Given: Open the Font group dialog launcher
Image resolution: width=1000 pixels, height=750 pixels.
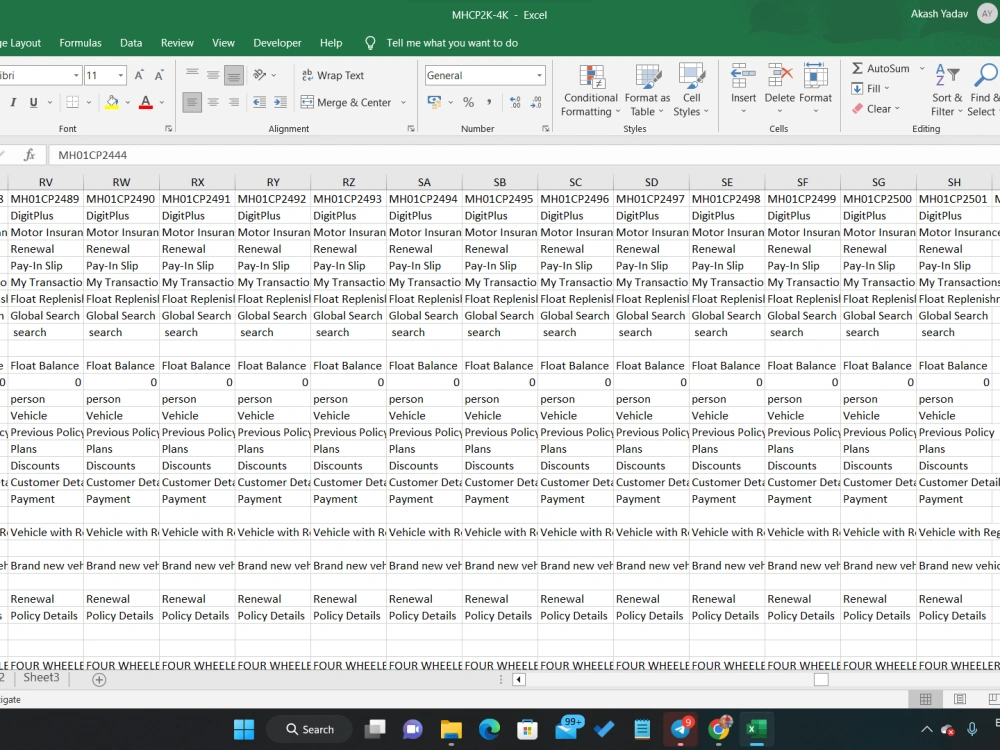Looking at the screenshot, I should click(x=168, y=129).
